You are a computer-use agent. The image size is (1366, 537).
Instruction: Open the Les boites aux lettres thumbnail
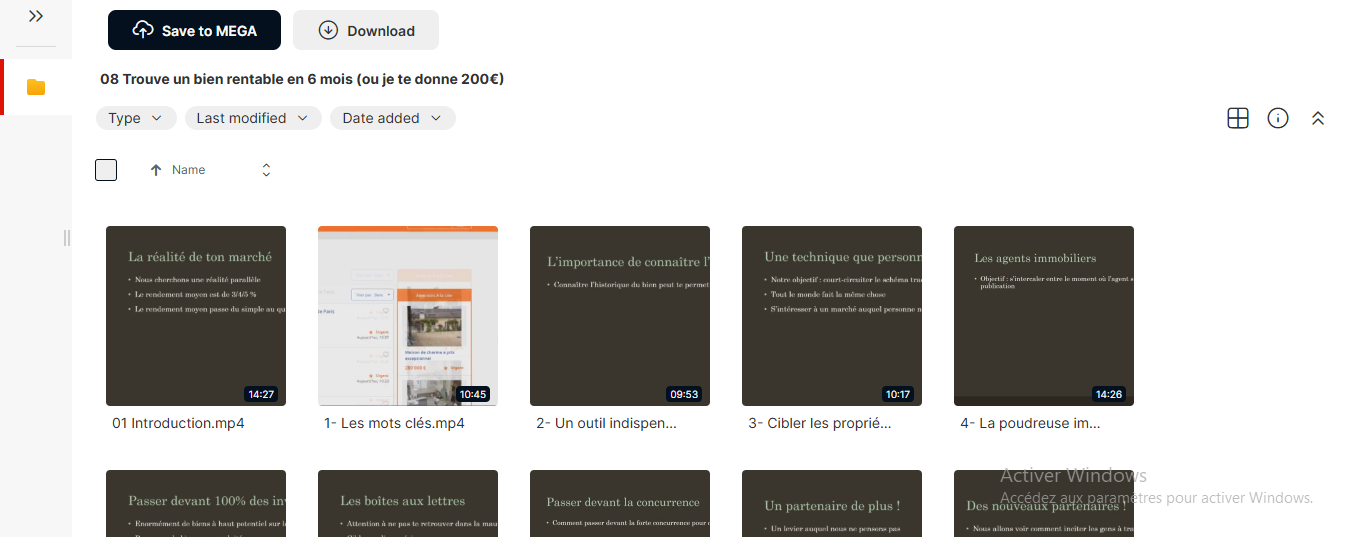click(x=408, y=503)
